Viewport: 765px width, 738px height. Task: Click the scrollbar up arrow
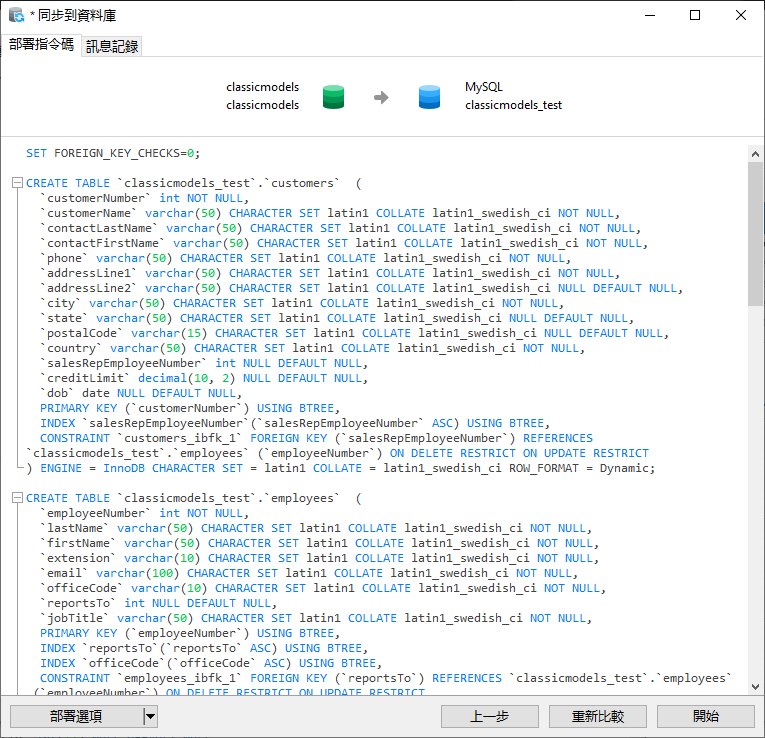pyautogui.click(x=755, y=154)
